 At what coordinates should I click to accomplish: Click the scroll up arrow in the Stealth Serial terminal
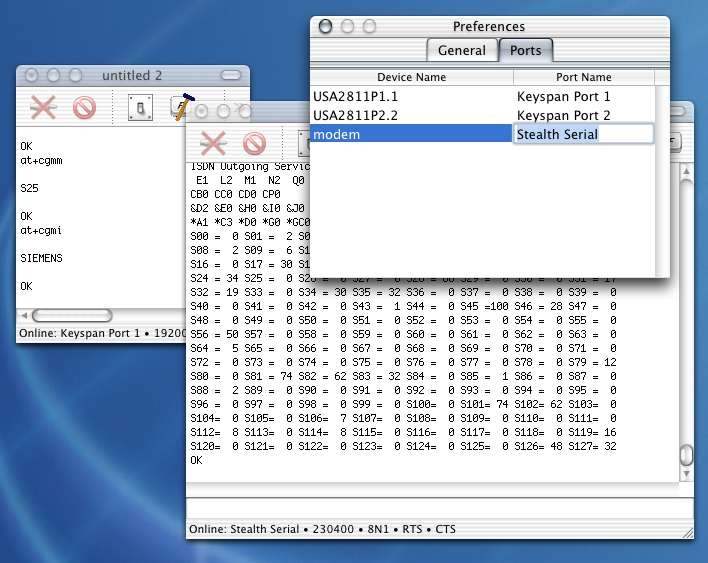pyautogui.click(x=686, y=172)
